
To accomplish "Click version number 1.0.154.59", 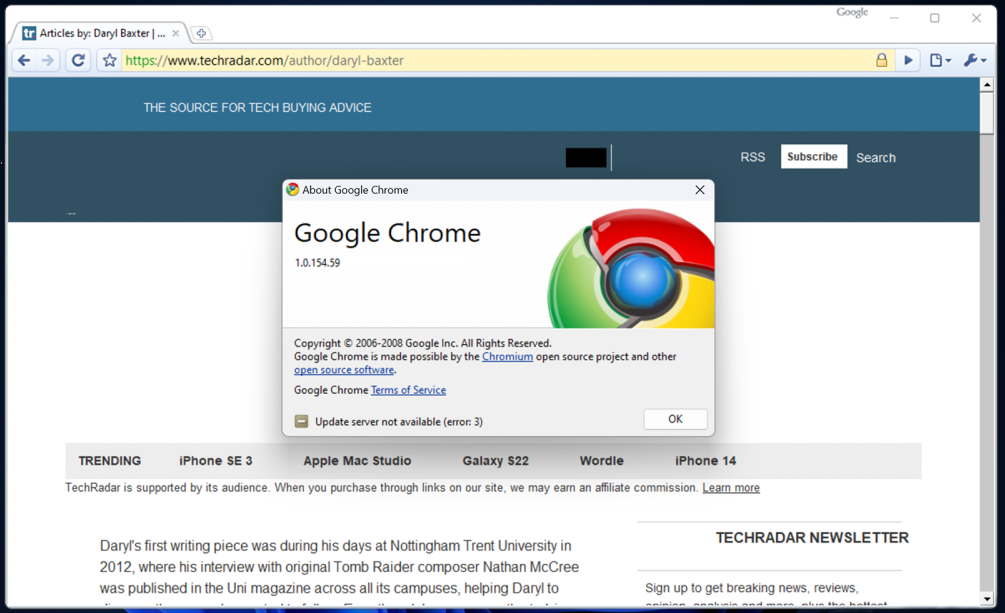I will tap(317, 263).
